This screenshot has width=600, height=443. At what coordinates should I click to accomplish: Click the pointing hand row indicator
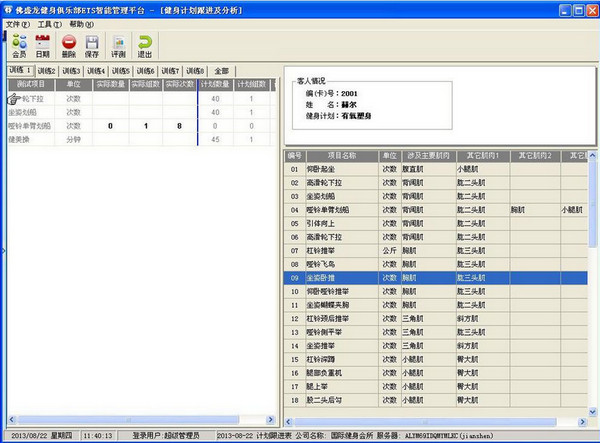(x=14, y=99)
